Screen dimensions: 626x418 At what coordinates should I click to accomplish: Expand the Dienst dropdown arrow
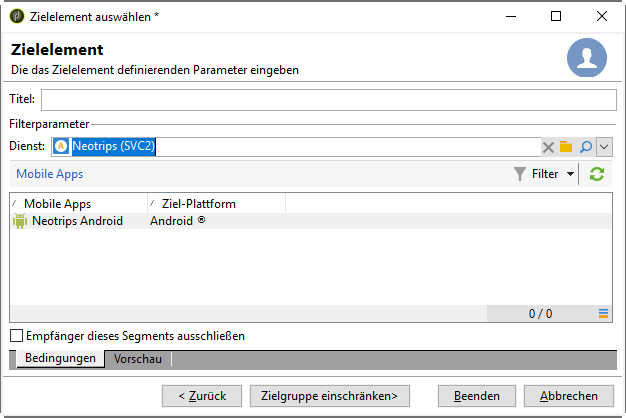click(x=604, y=147)
